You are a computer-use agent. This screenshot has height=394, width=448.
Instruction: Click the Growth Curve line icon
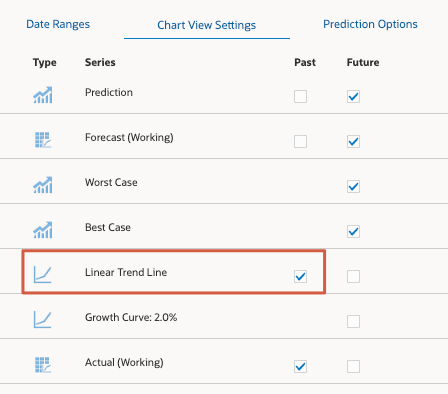click(x=42, y=320)
